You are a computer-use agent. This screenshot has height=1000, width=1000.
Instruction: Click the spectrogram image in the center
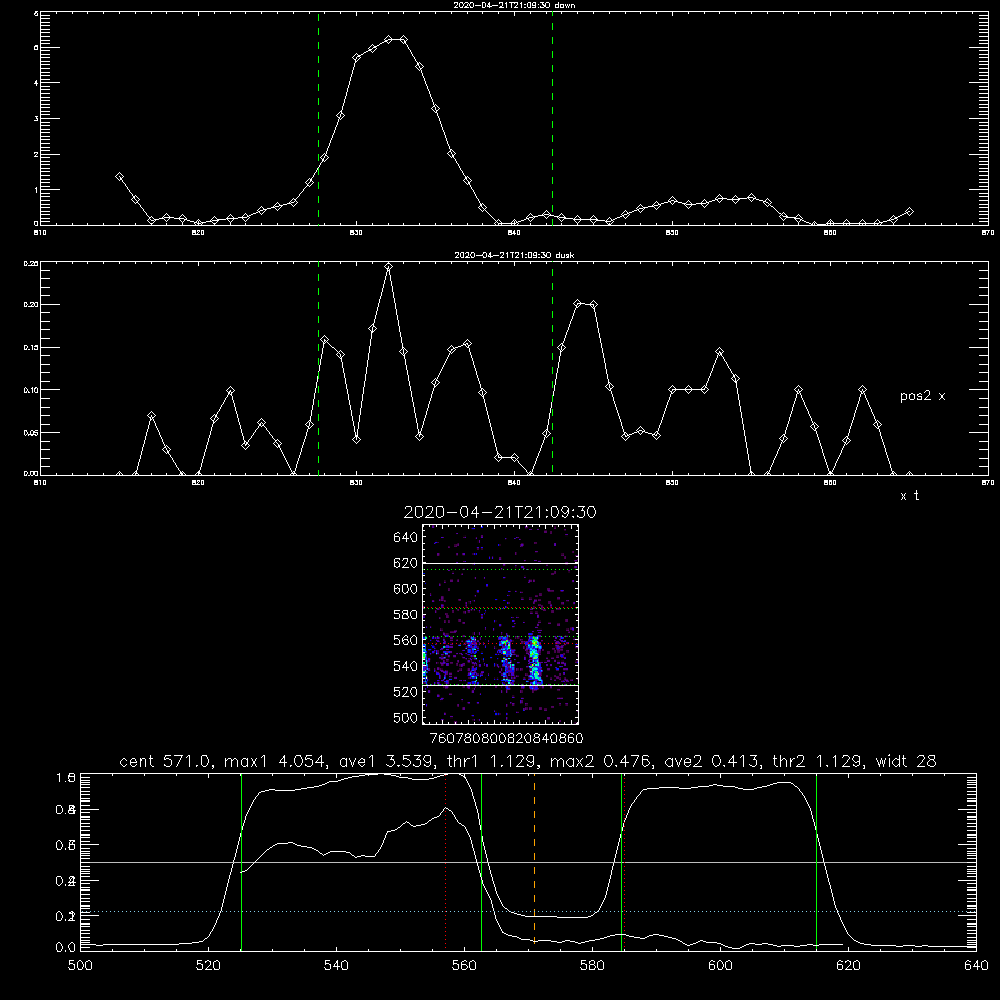click(501, 624)
